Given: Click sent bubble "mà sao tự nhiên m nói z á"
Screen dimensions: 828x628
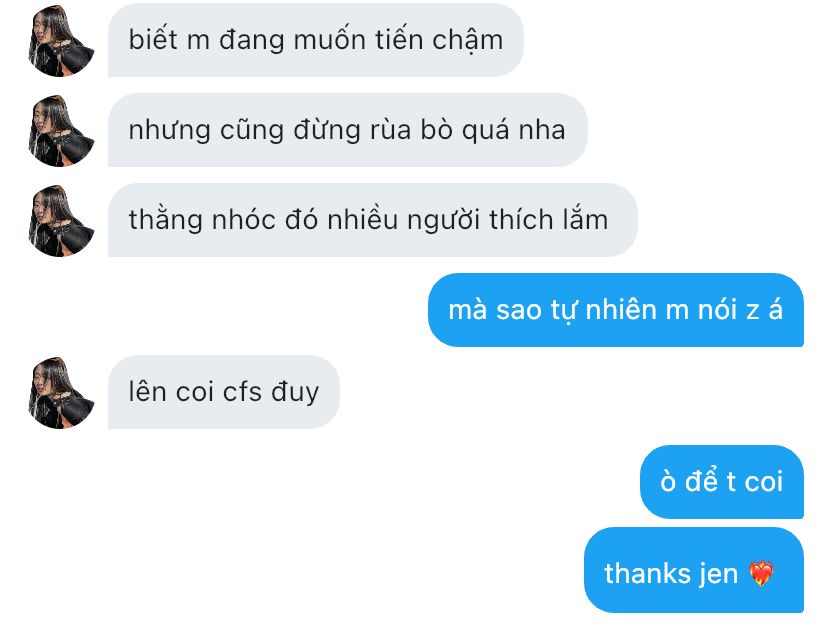Looking at the screenshot, I should [616, 310].
